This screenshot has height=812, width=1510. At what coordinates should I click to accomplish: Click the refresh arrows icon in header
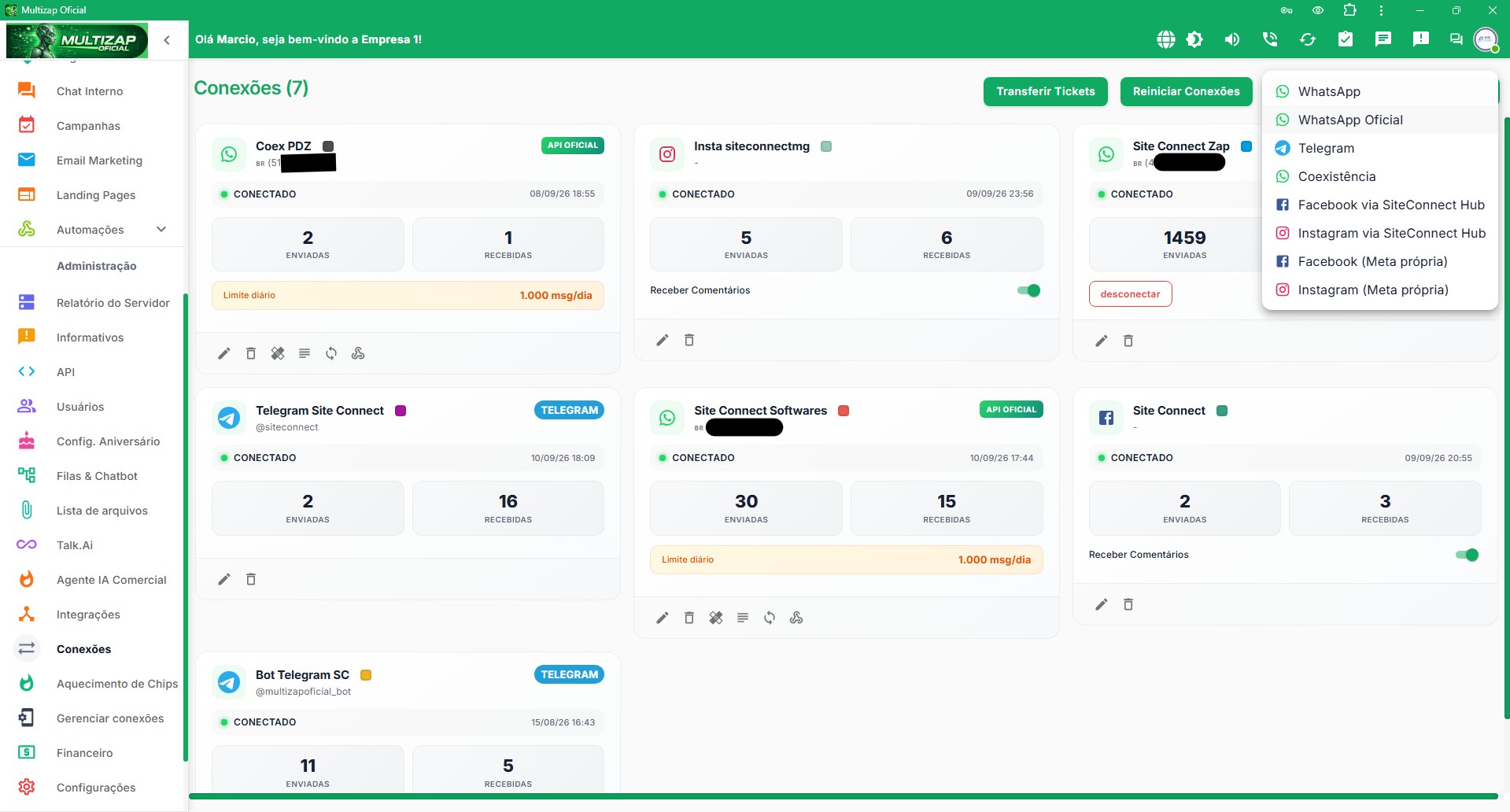(x=1308, y=39)
